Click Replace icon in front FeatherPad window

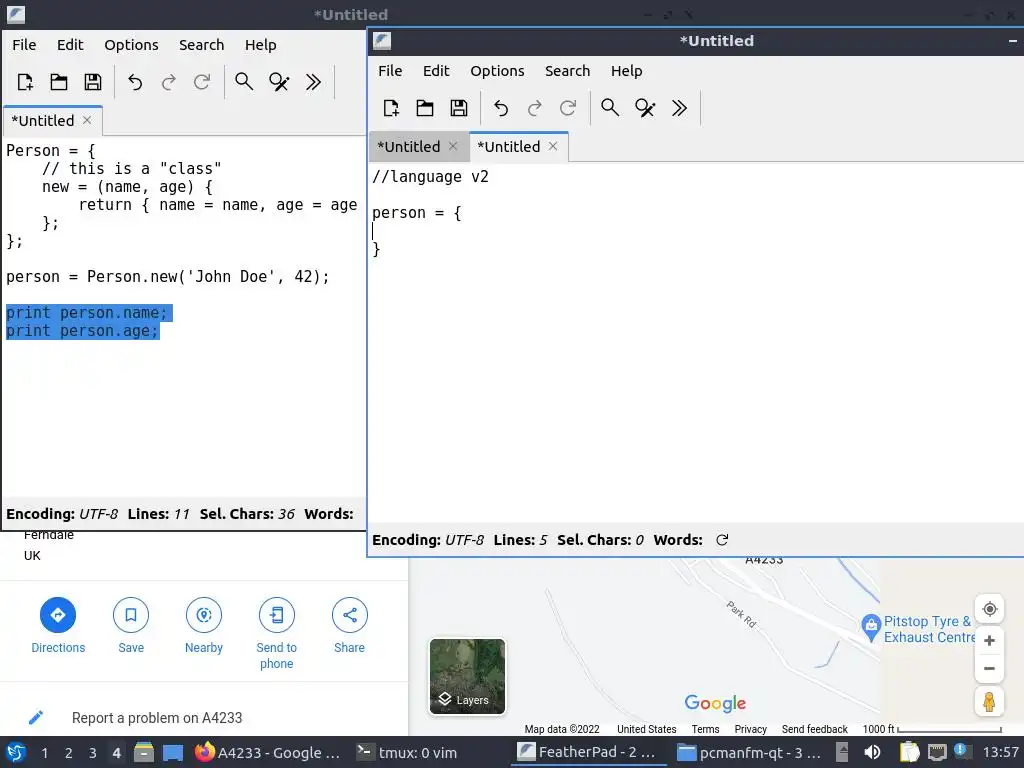(645, 108)
